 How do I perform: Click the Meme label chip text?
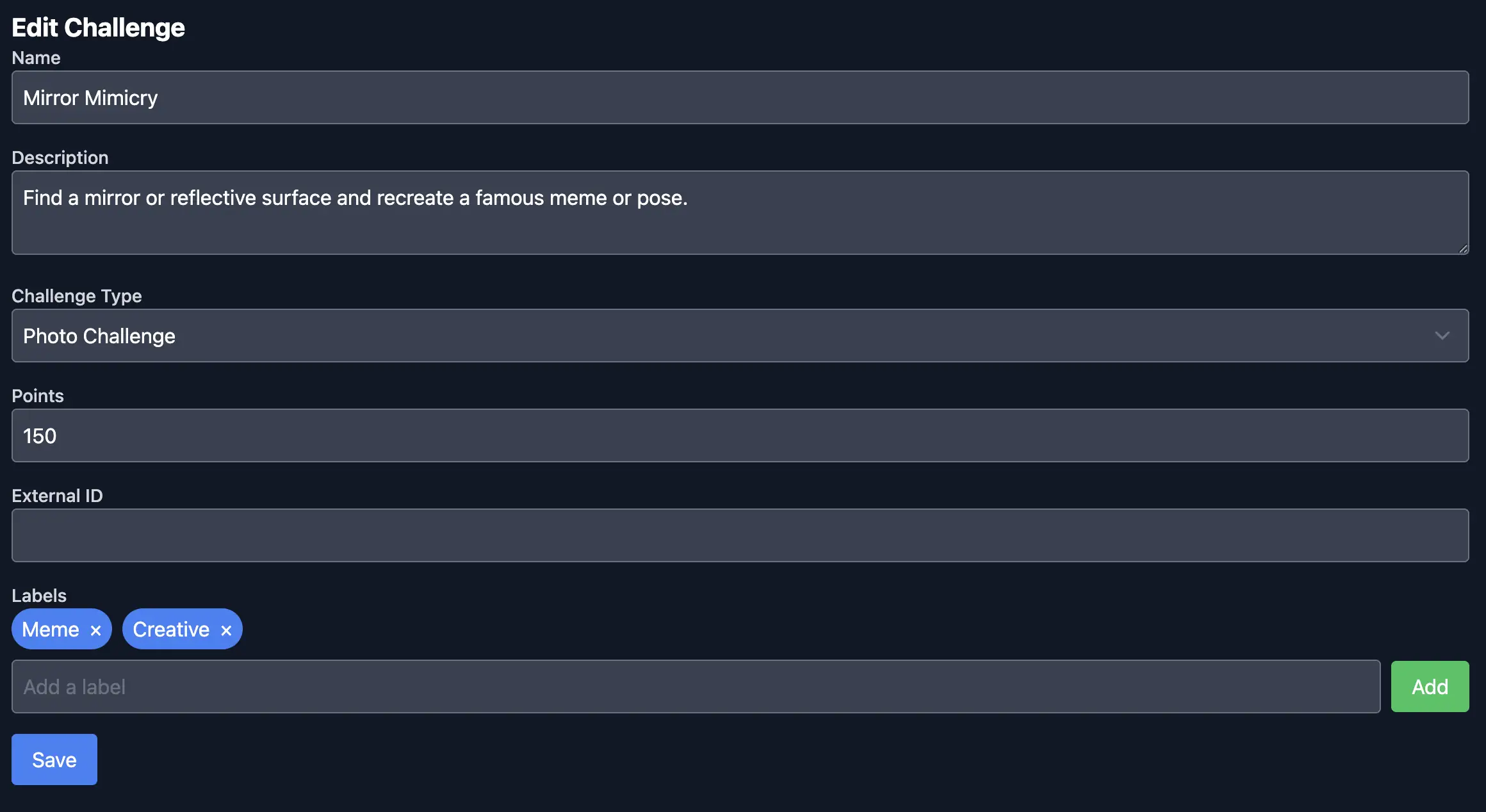[x=51, y=629]
